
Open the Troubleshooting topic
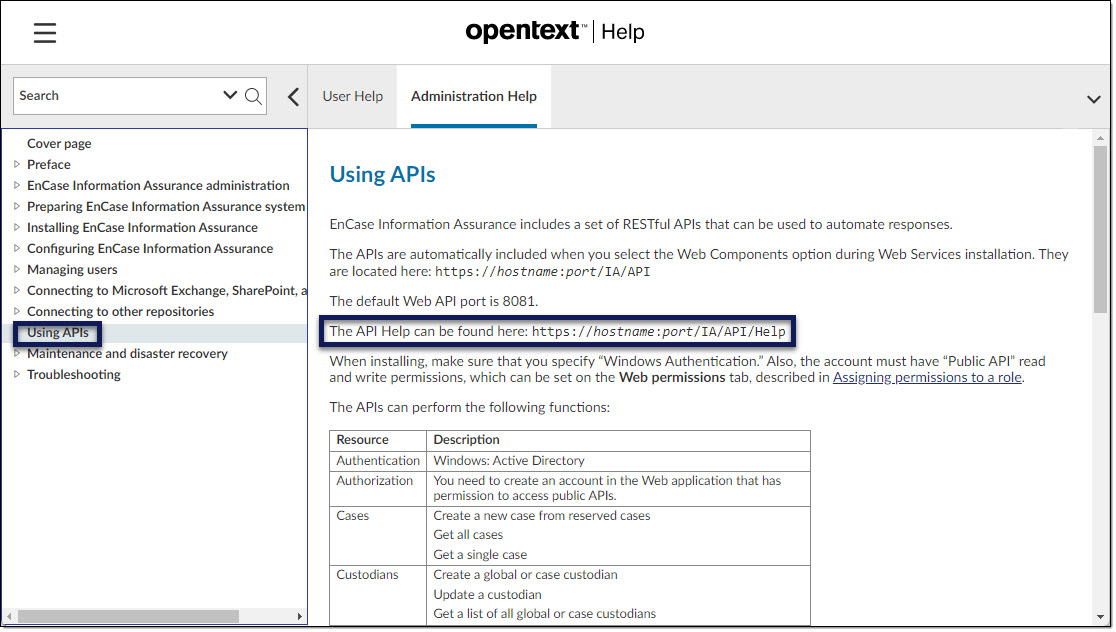(73, 374)
